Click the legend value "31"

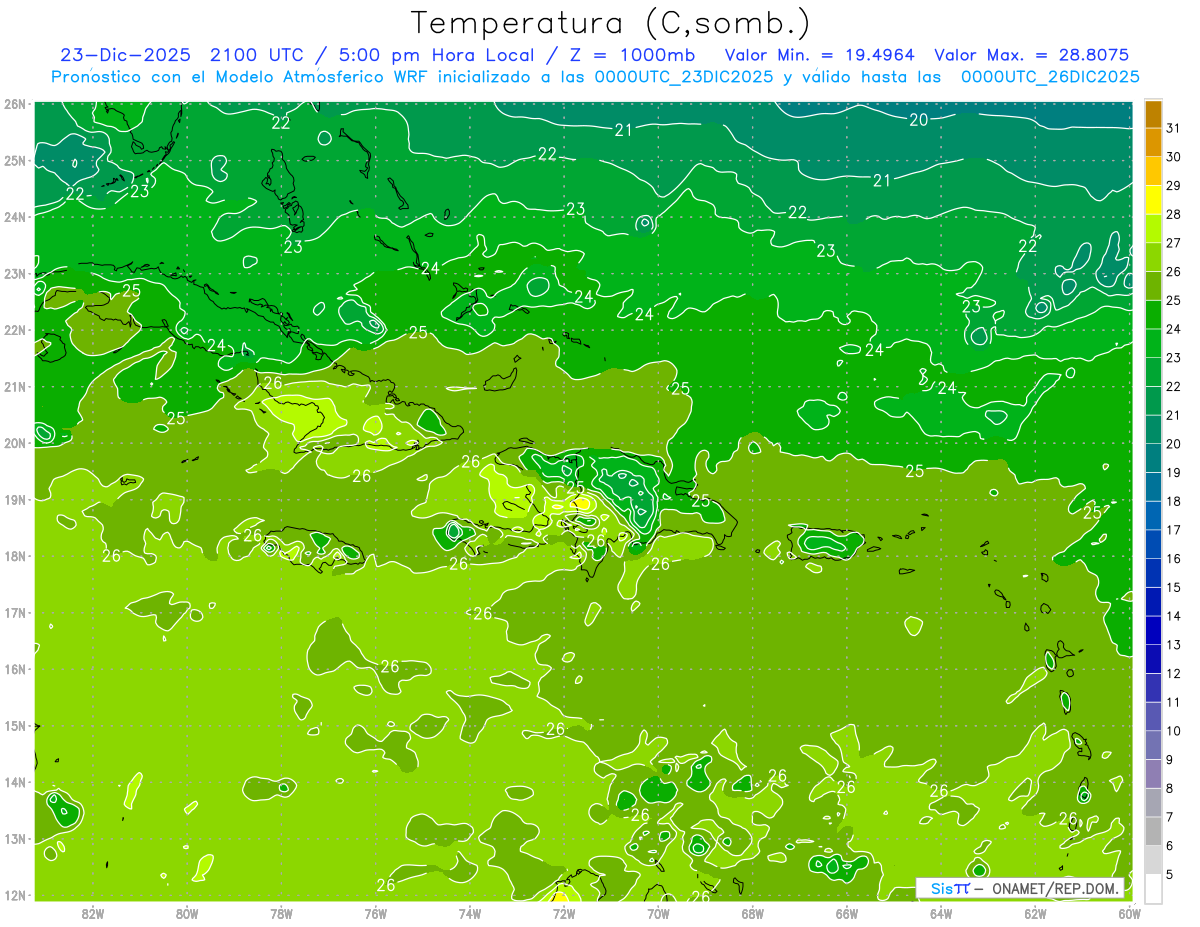tap(1174, 128)
